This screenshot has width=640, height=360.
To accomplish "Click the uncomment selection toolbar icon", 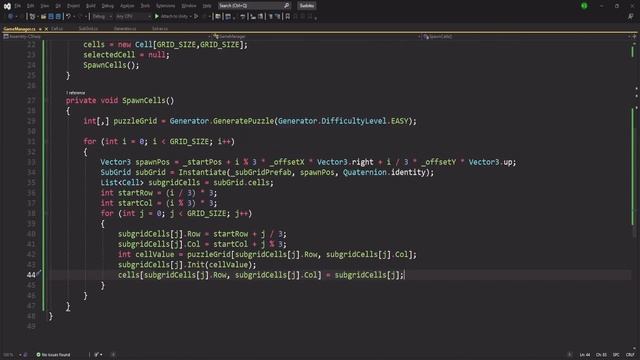I will tap(278, 16).
